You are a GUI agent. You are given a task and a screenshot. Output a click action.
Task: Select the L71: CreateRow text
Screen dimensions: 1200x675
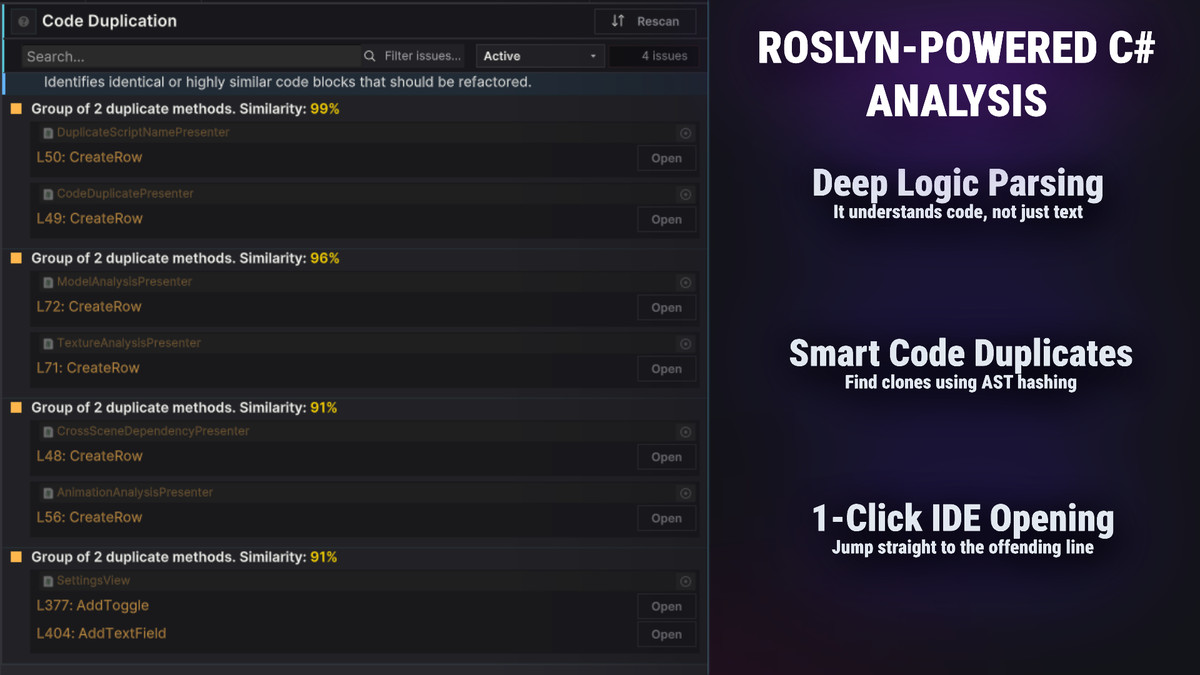[88, 367]
